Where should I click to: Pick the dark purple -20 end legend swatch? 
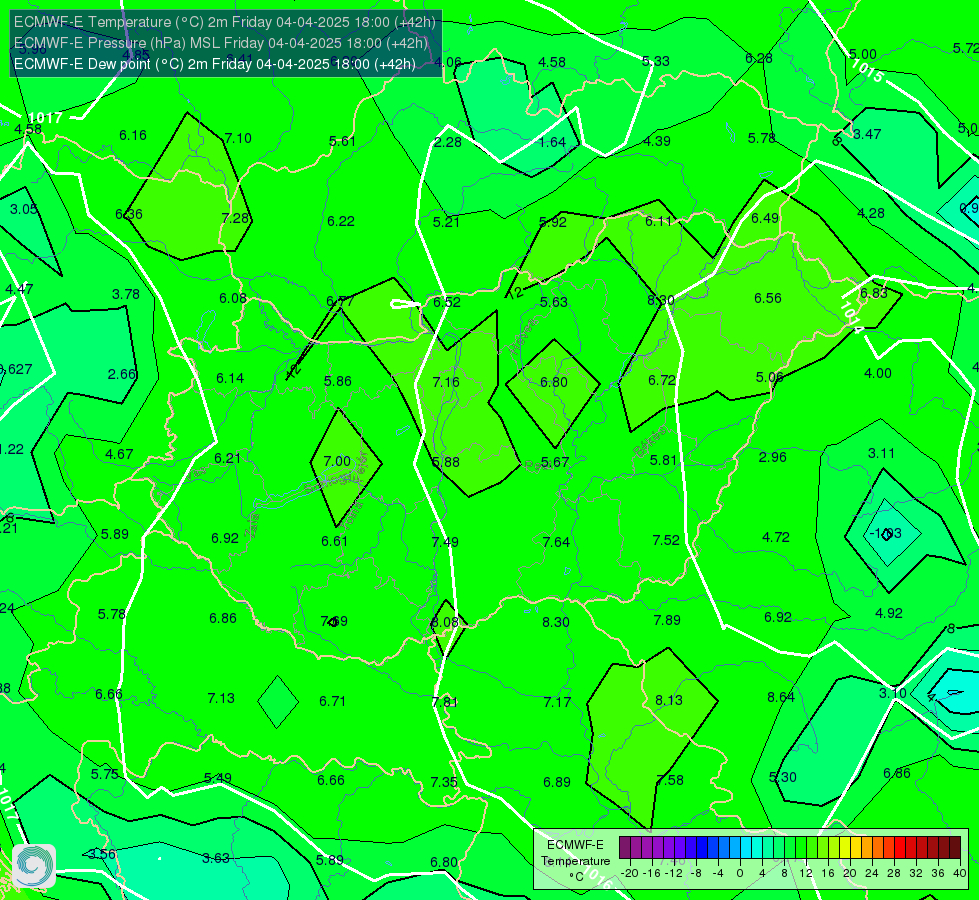(624, 848)
